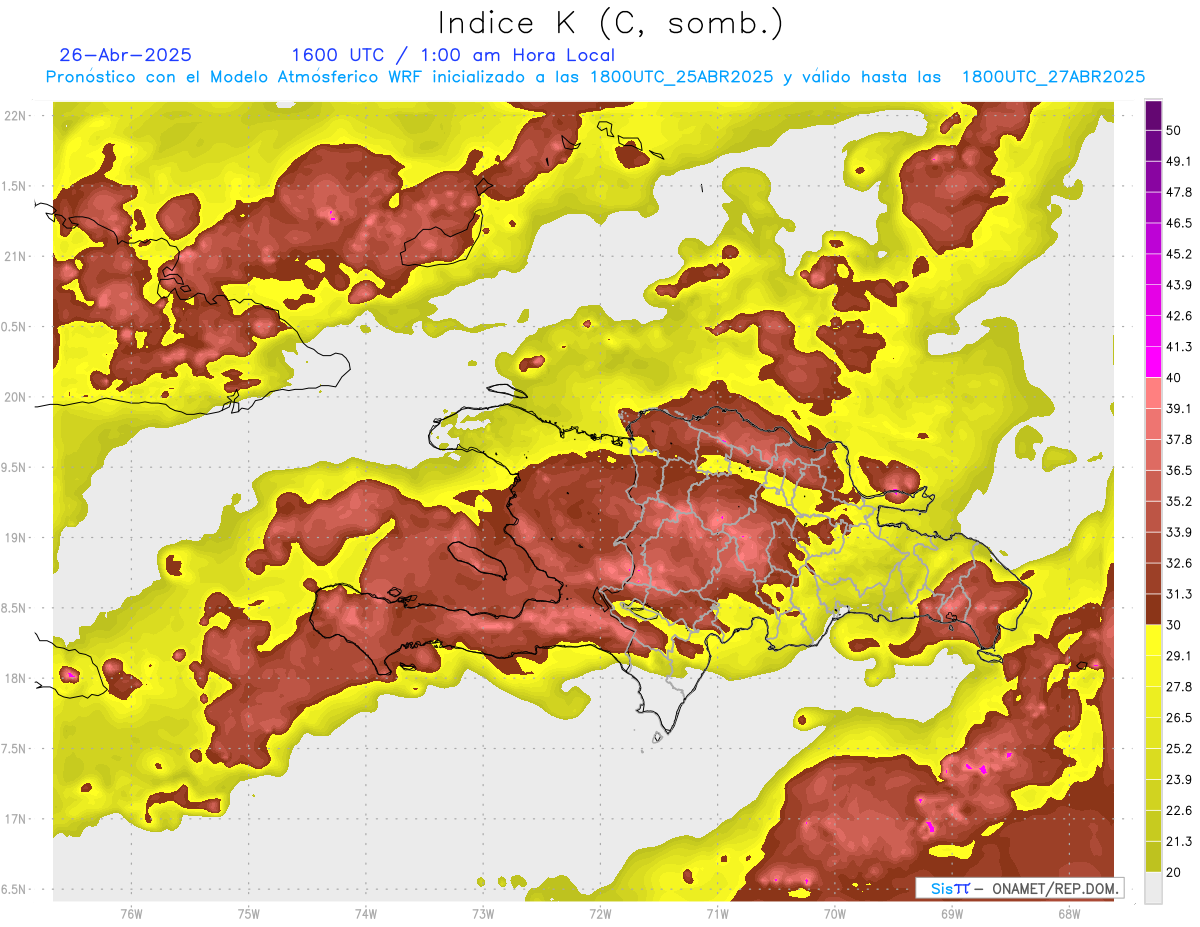
Task: Click the "22.6" color scale label
Action: pyautogui.click(x=1178, y=811)
